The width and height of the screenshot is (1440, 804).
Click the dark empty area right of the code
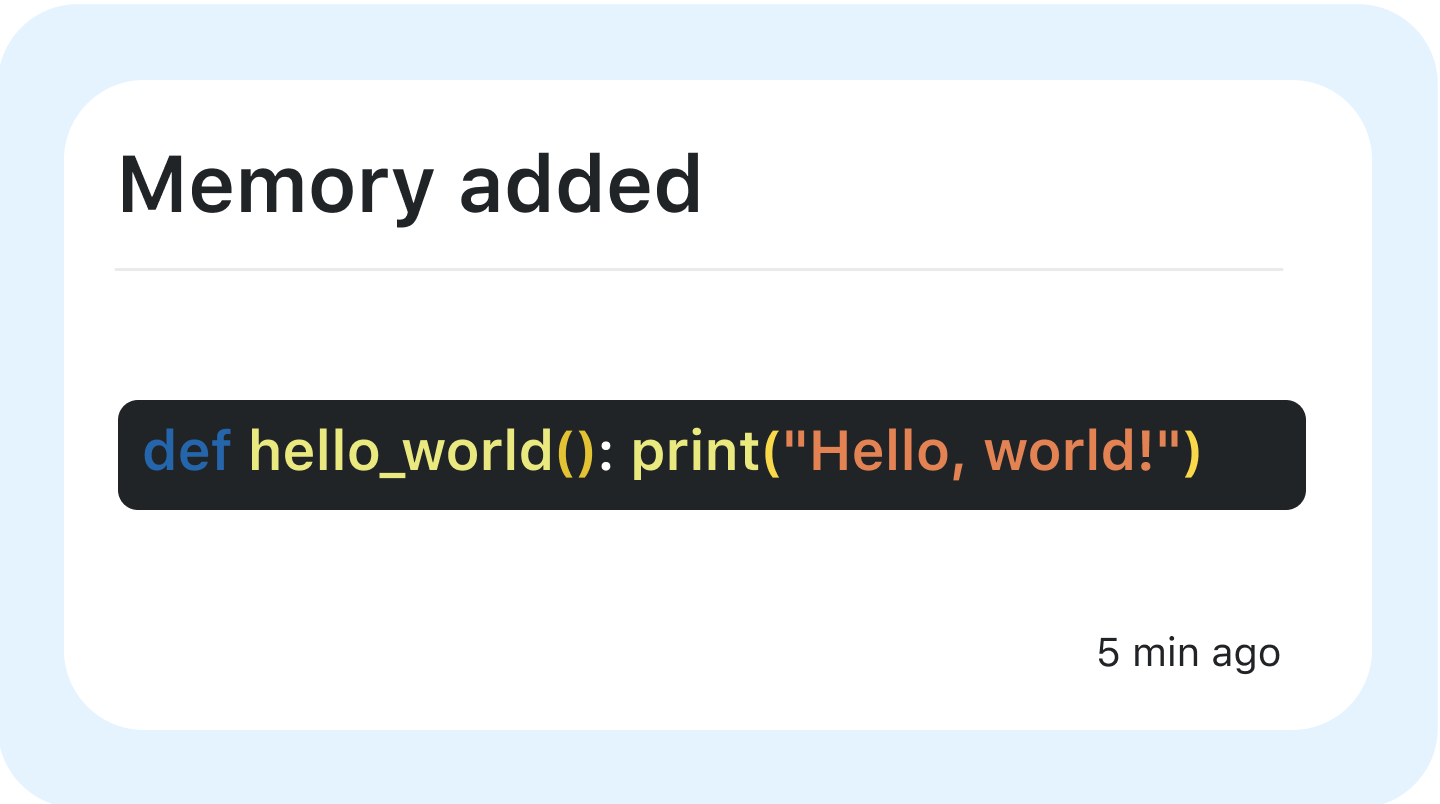pos(1255,455)
